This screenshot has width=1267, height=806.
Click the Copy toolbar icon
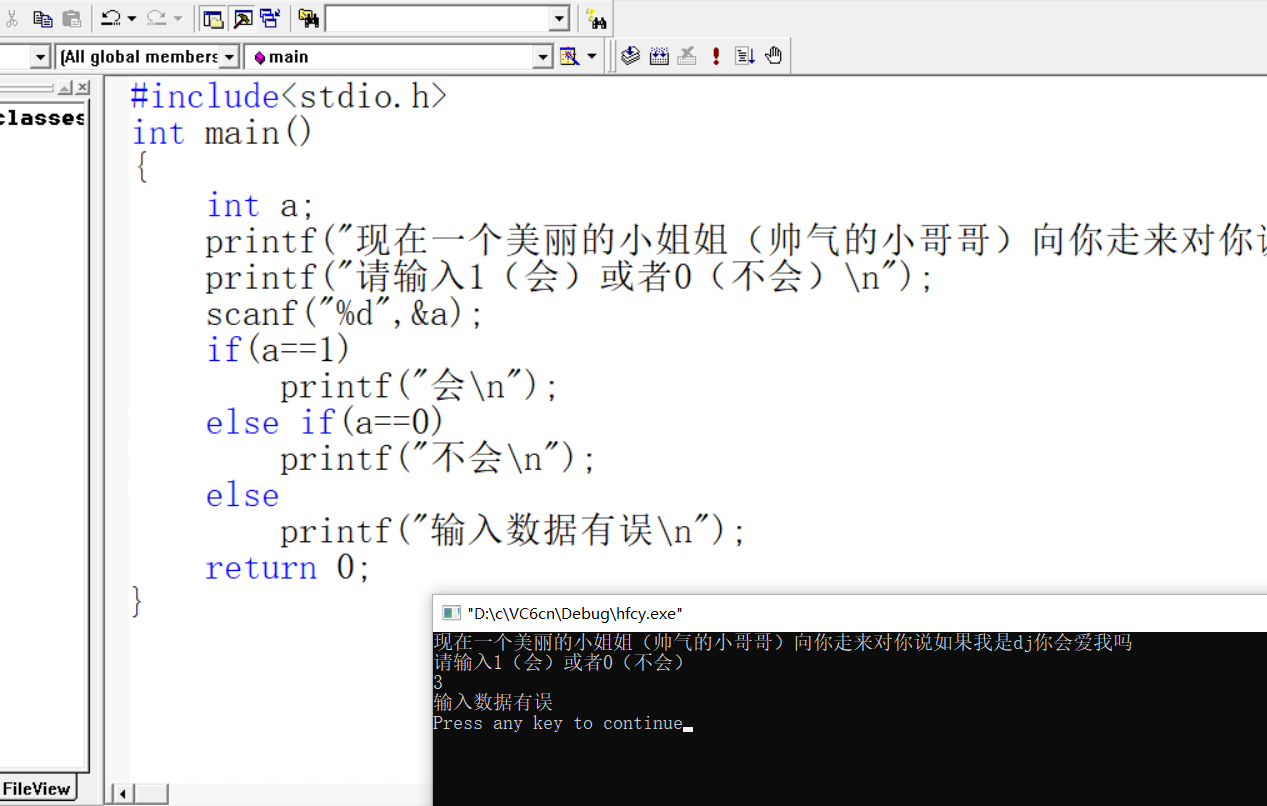(42, 18)
